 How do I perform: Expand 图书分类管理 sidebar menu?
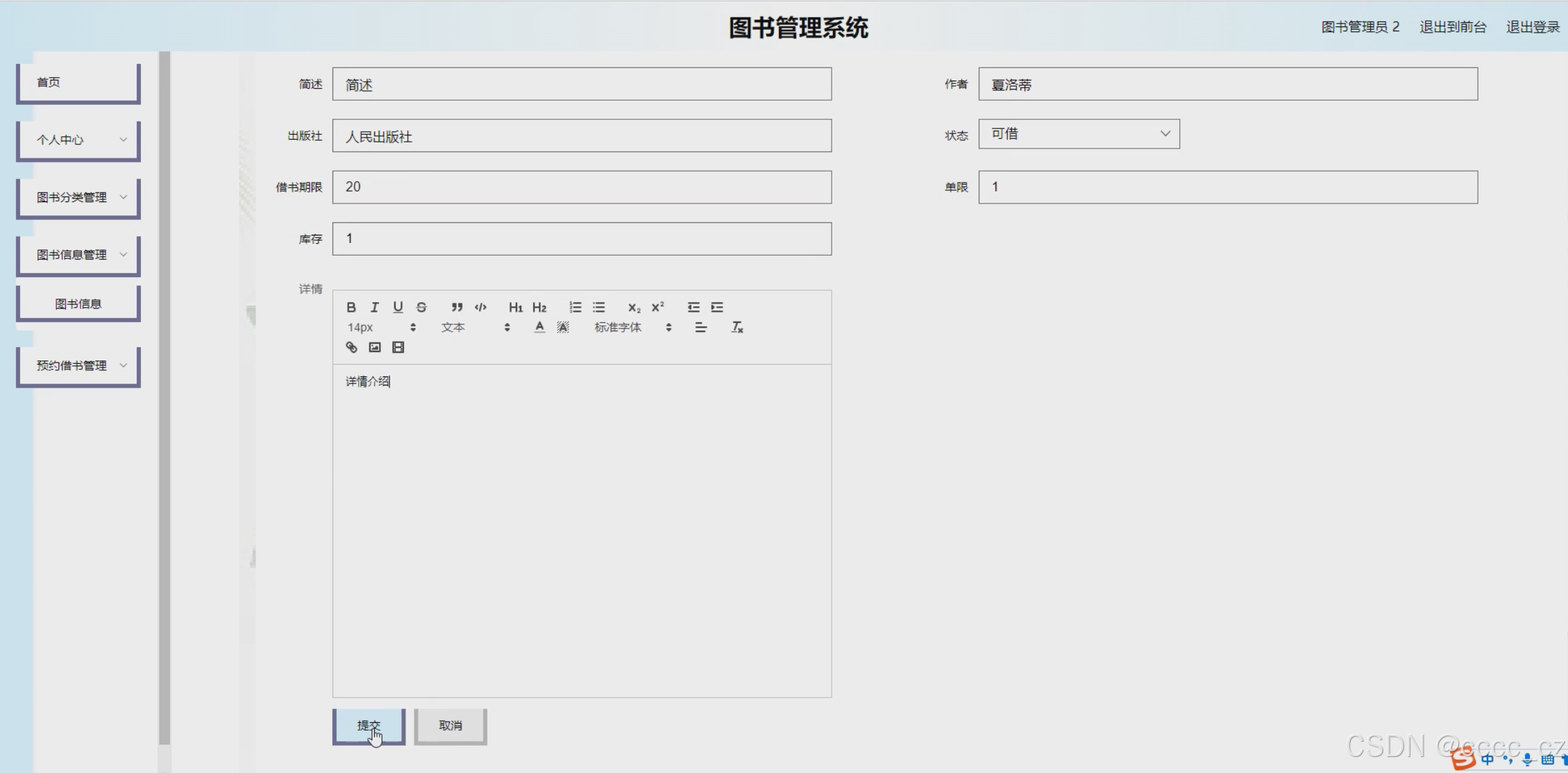(x=78, y=197)
